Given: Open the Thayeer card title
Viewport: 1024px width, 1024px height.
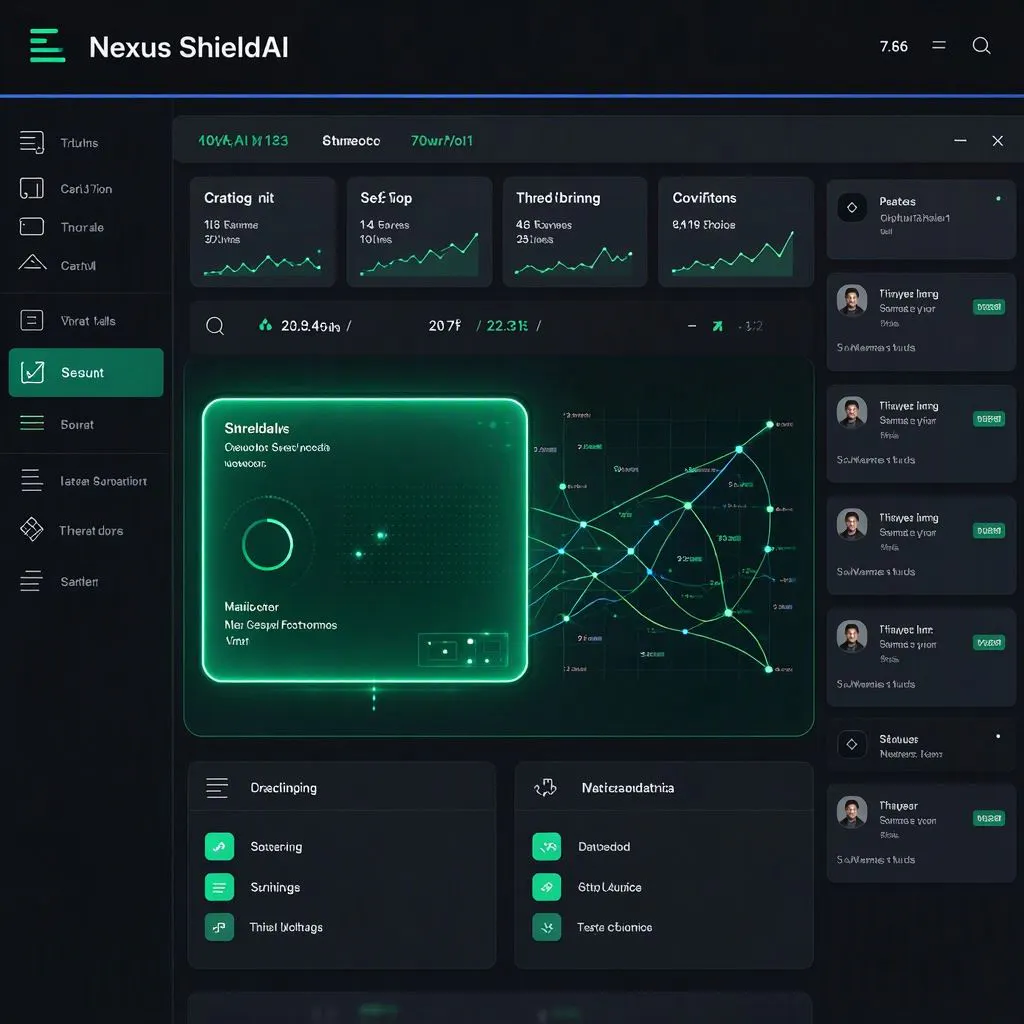Looking at the screenshot, I should tap(898, 805).
